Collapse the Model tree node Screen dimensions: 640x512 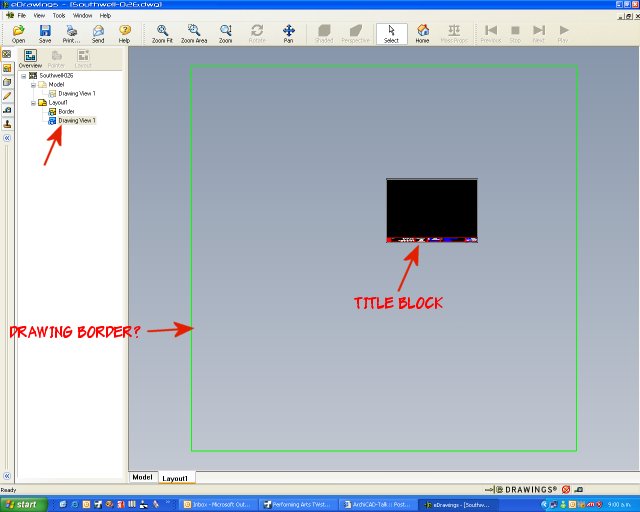pos(33,85)
